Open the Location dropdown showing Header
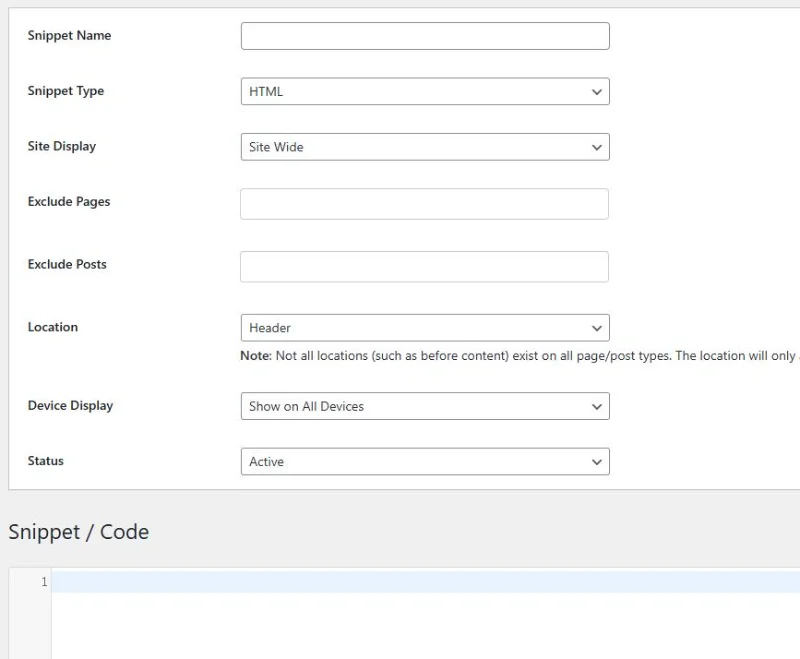Image resolution: width=800 pixels, height=659 pixels. click(425, 327)
